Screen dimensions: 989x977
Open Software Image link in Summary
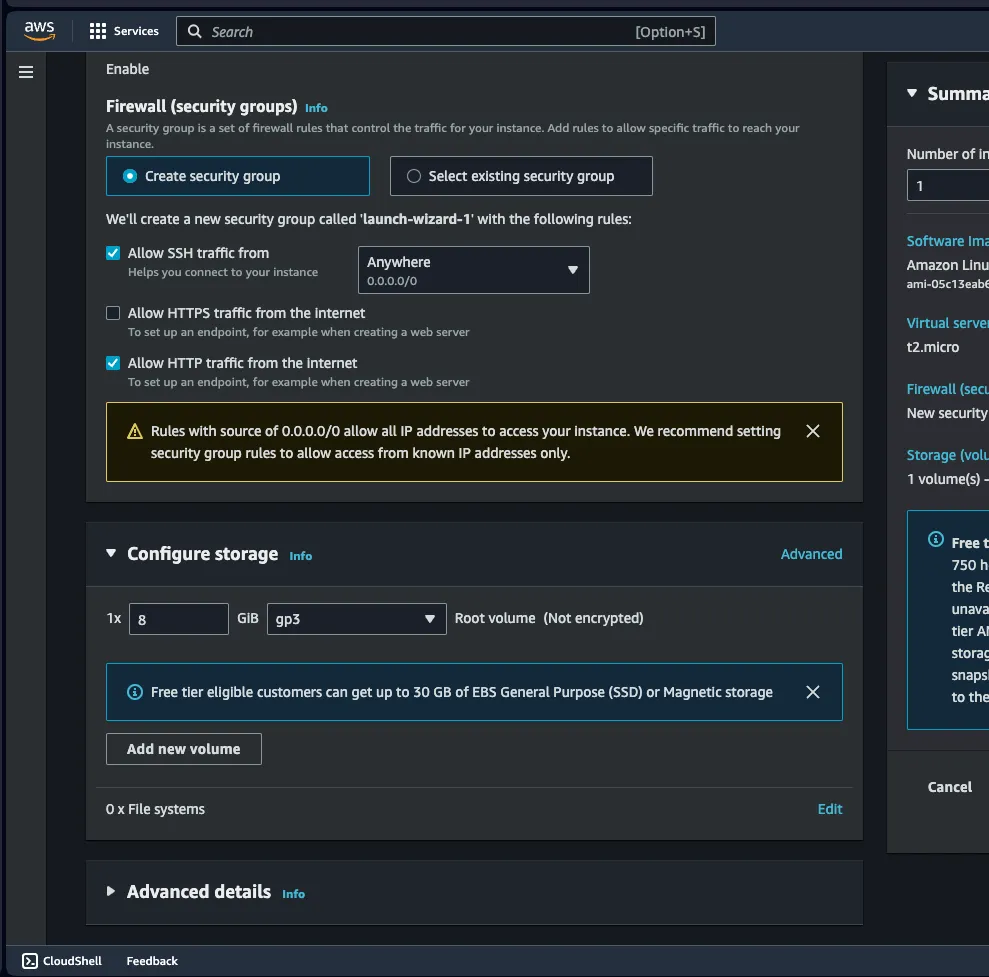[947, 241]
